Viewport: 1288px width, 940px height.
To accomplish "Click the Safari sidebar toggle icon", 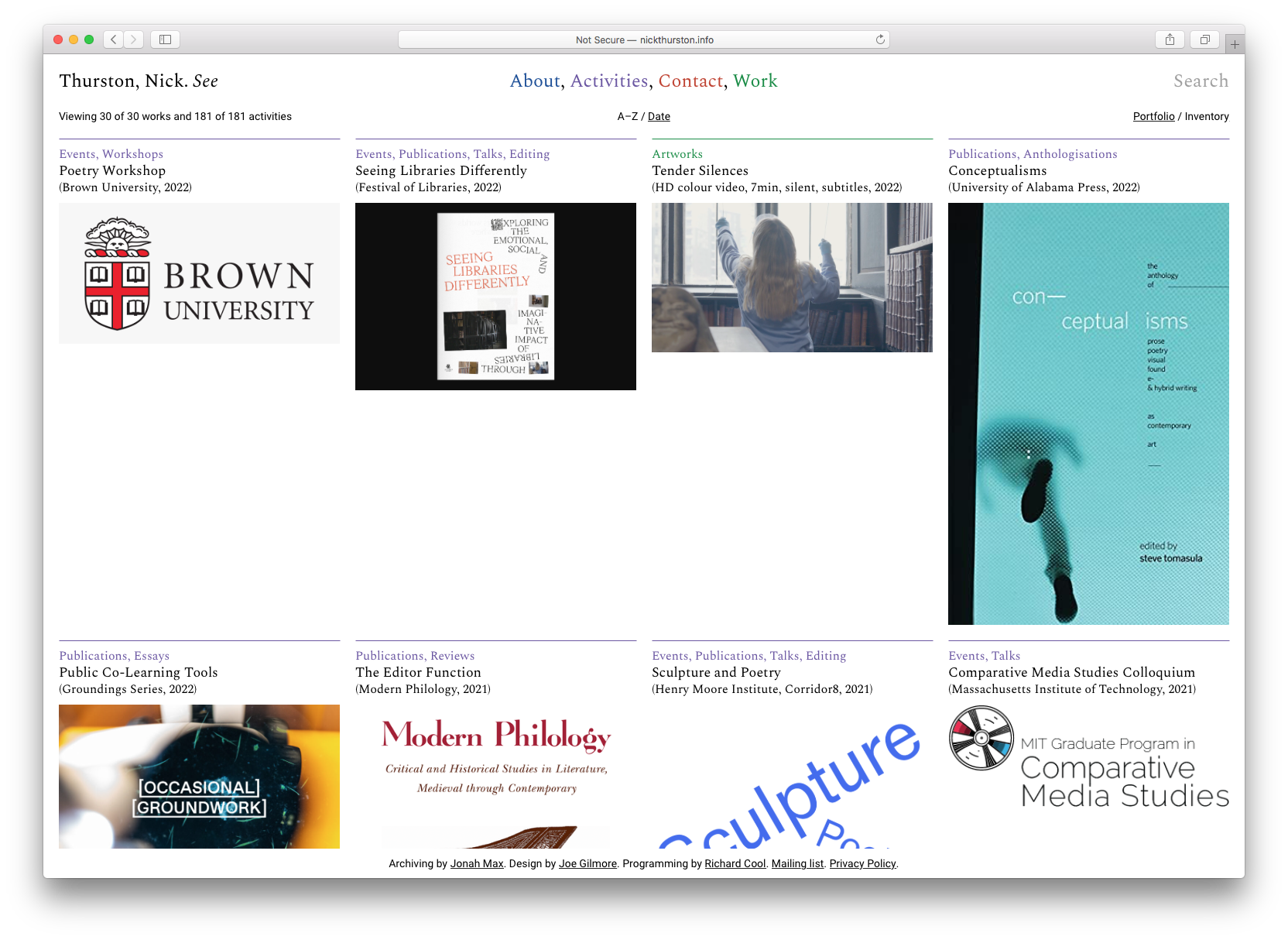I will 165,39.
